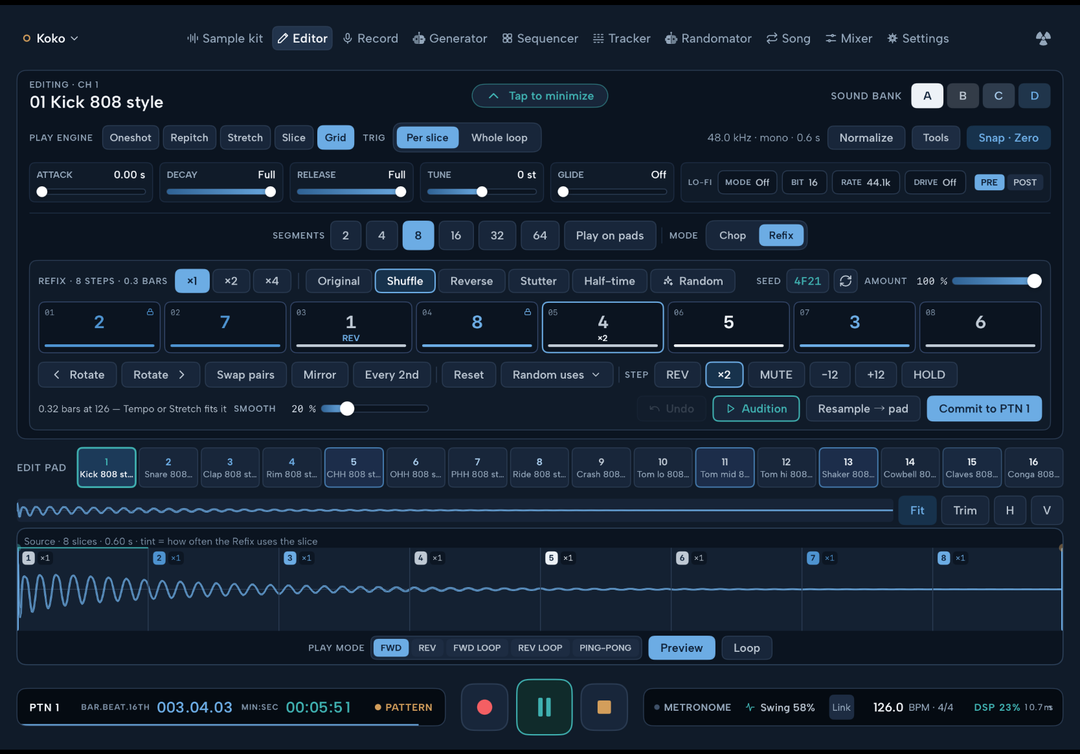1080x754 pixels.
Task: Click the Amount slider handle
Action: [1034, 281]
